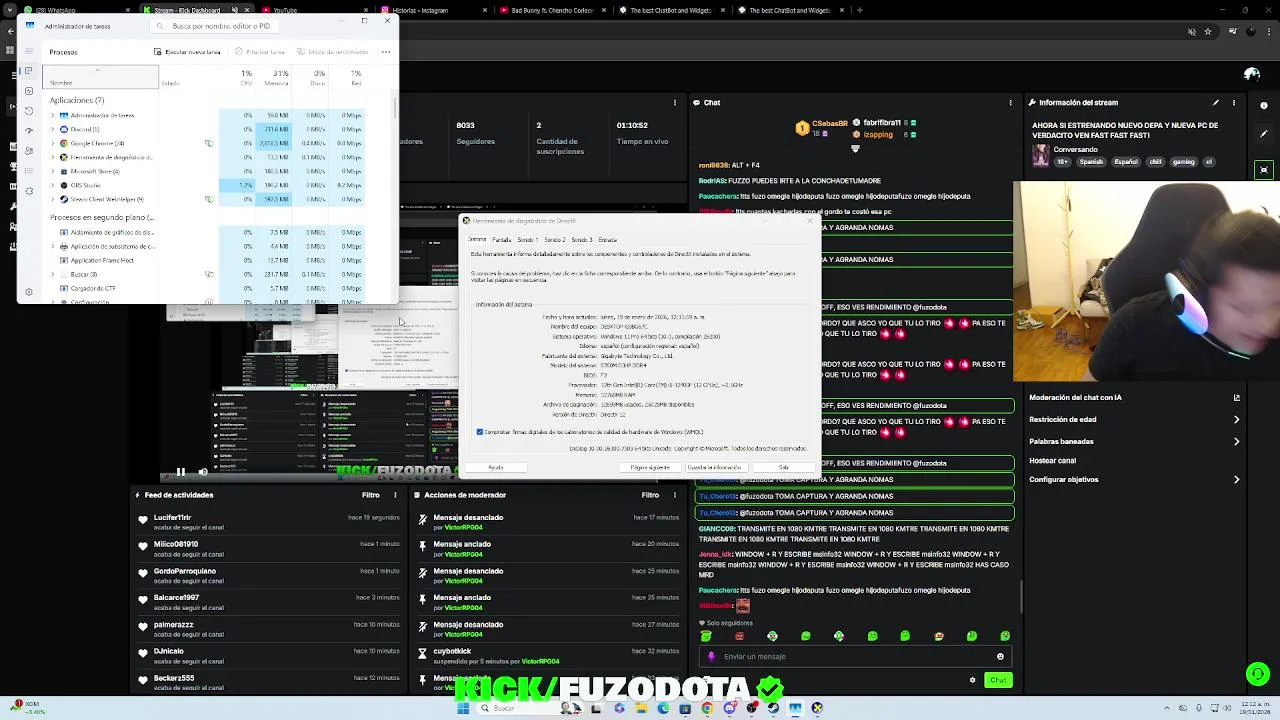The height and width of the screenshot is (720, 1280).
Task: Open emoji picker in chat input
Action: tap(1000, 657)
